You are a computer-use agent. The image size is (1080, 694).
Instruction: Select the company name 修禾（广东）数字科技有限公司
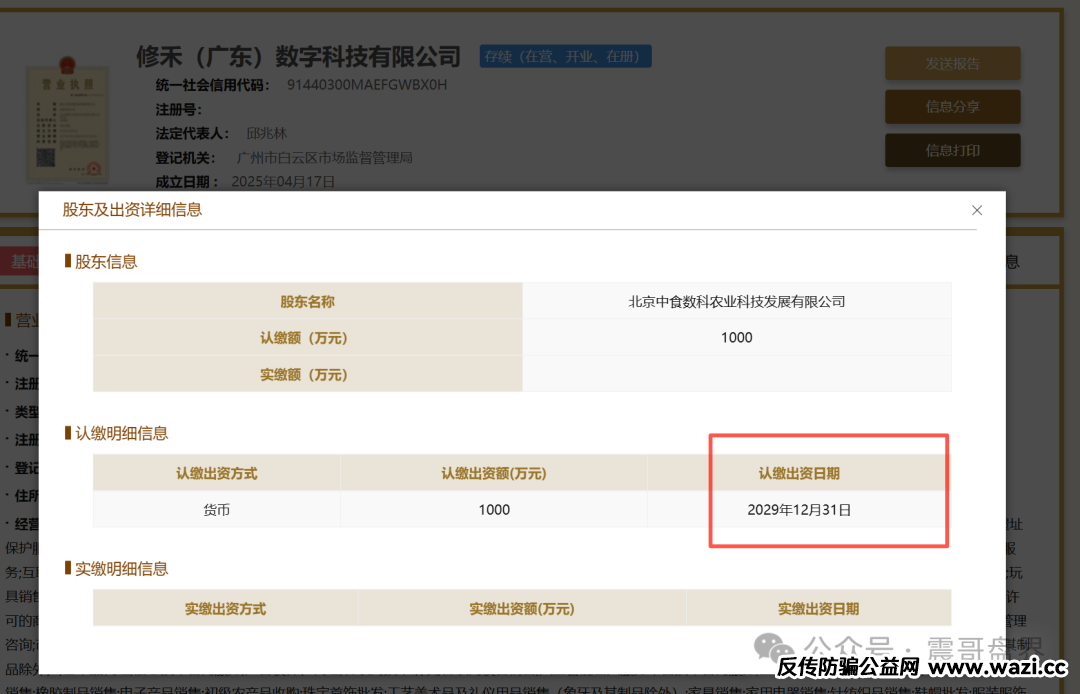pos(298,57)
